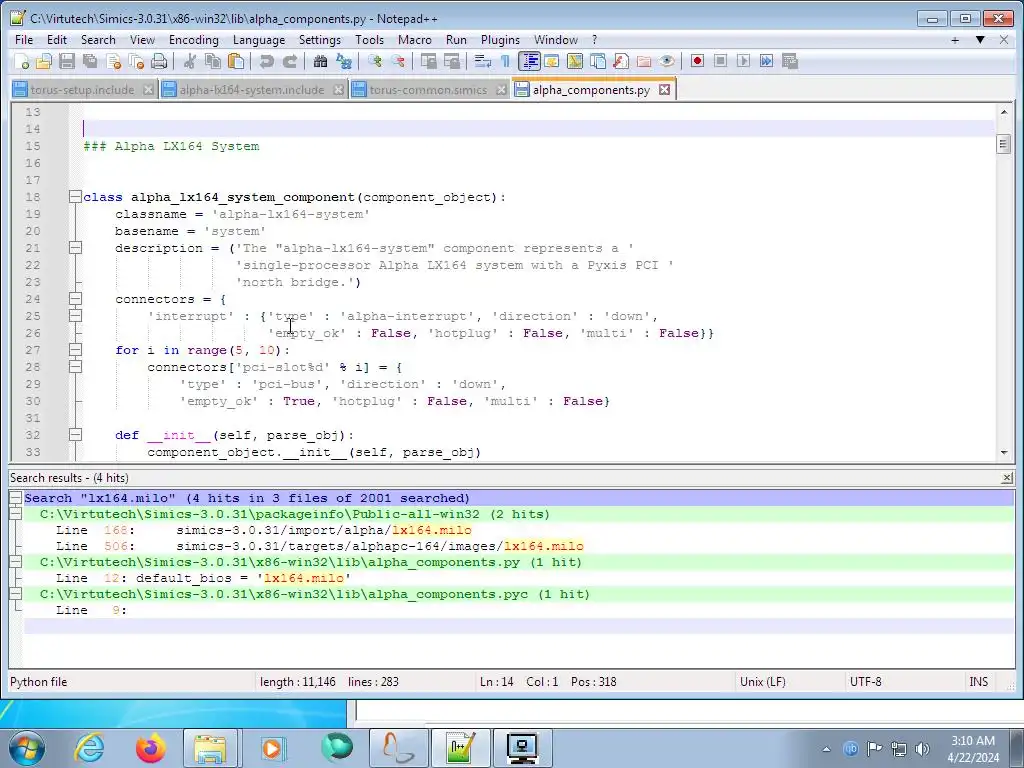
Task: Collapse the class fold on line 18
Action: (75, 197)
